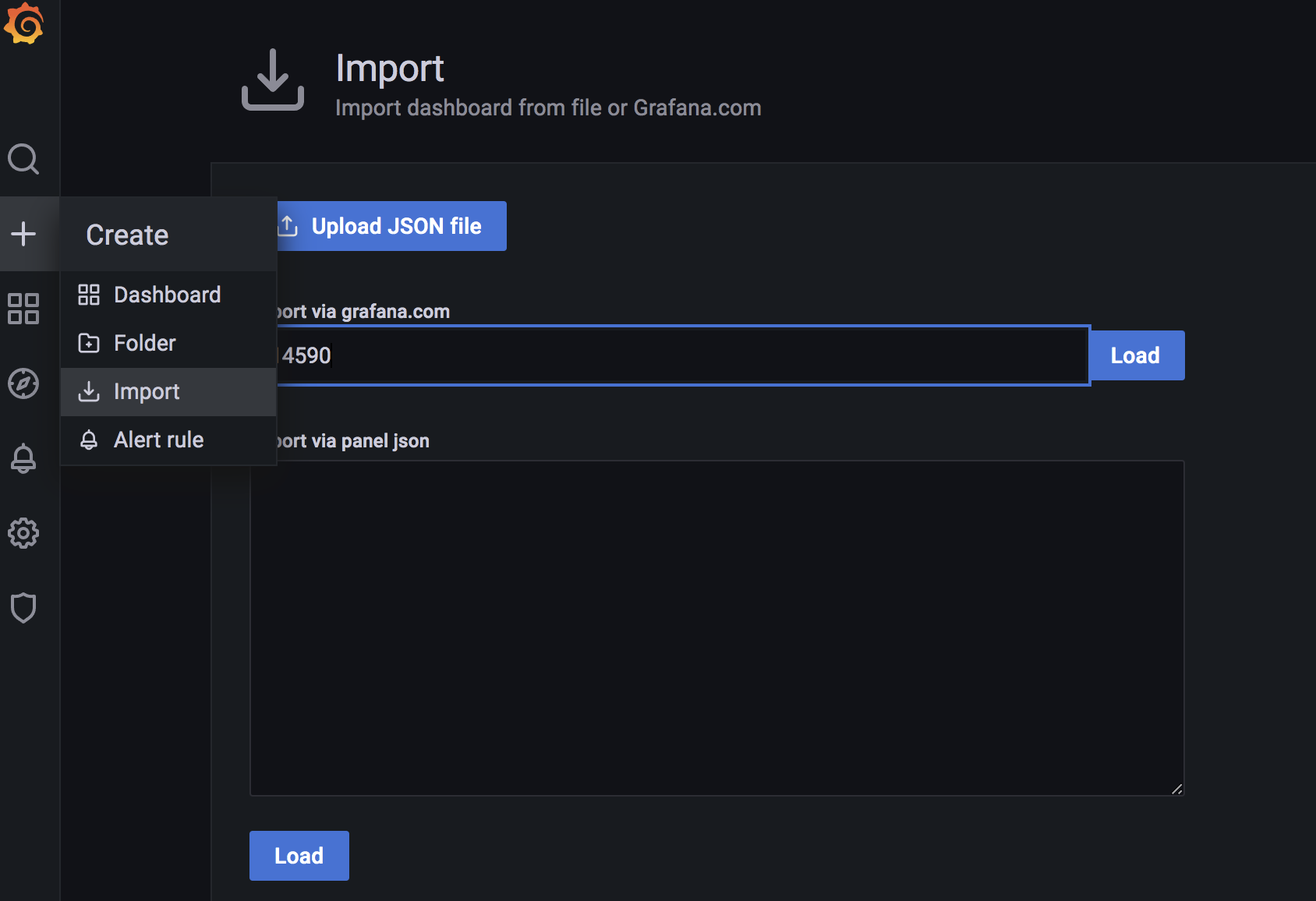Open the Configuration gear icon
1316x901 pixels.
tap(23, 533)
